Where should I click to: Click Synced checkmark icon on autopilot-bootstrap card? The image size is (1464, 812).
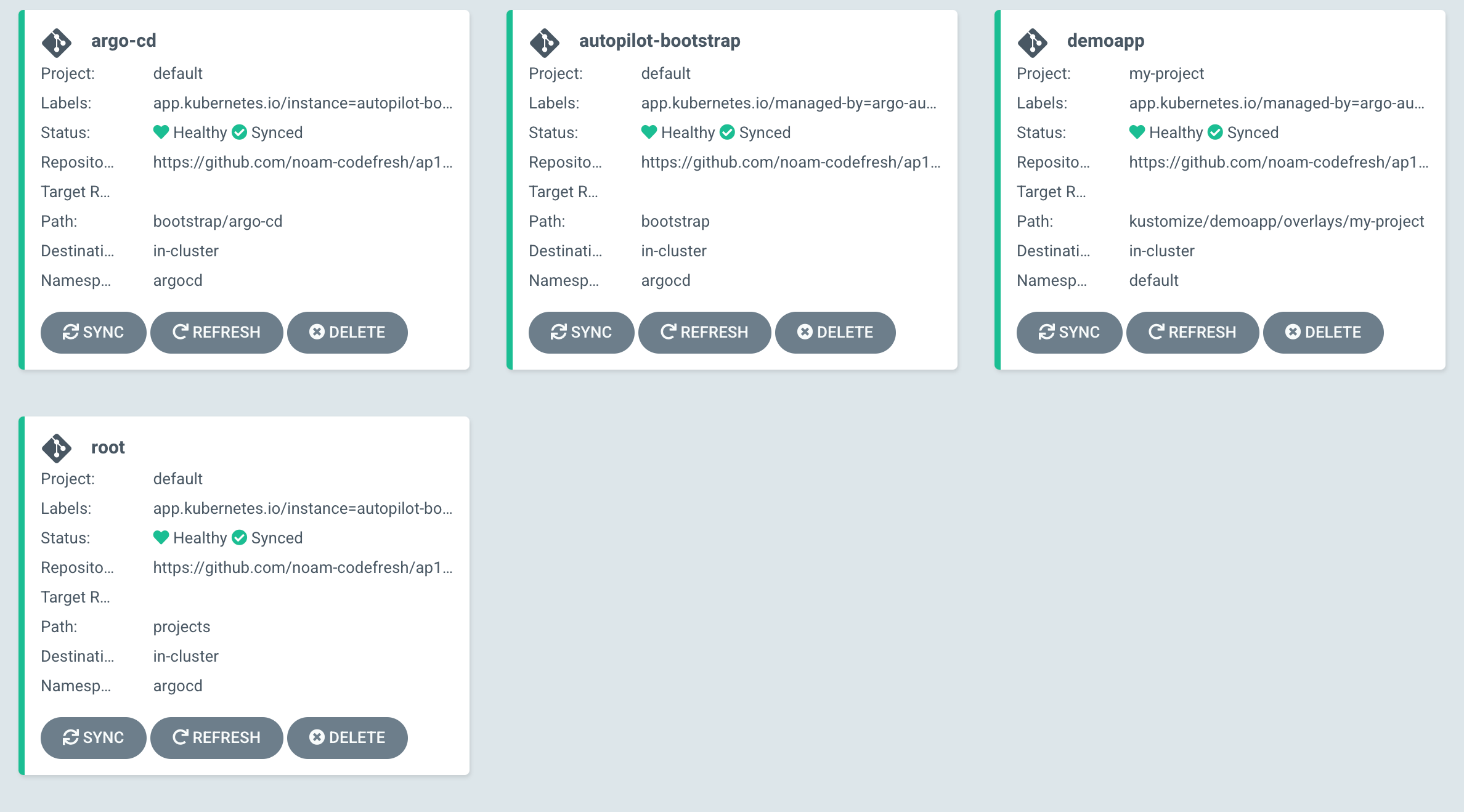point(727,132)
